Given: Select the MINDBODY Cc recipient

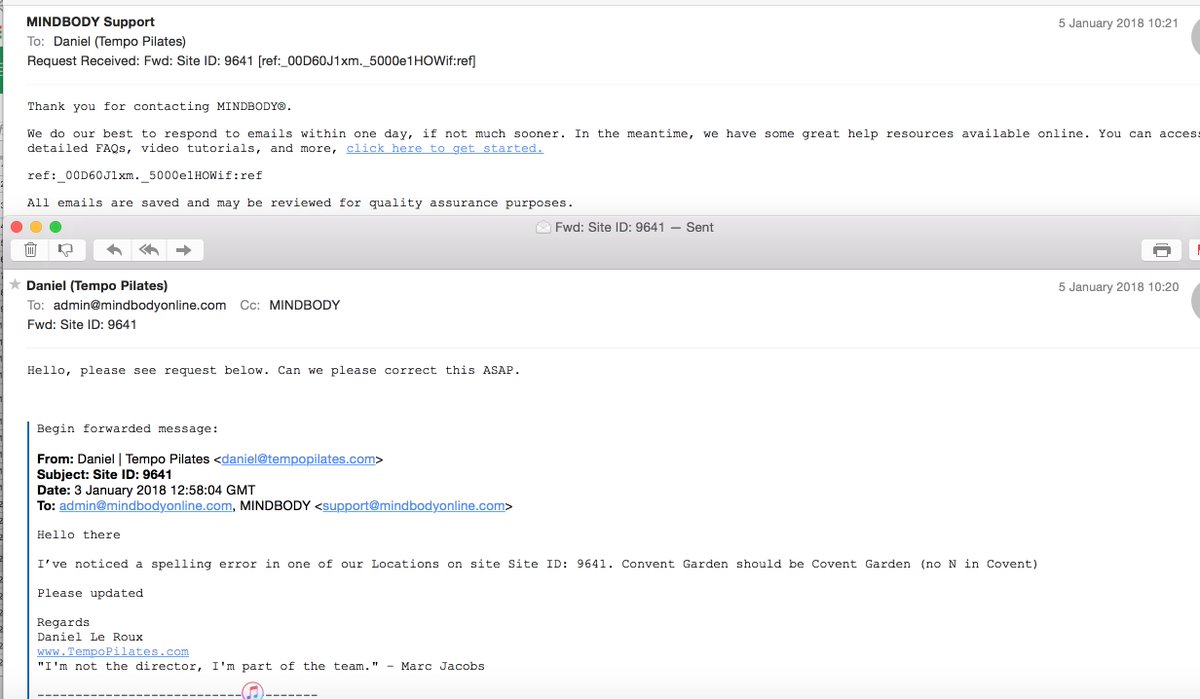Looking at the screenshot, I should click(x=304, y=305).
